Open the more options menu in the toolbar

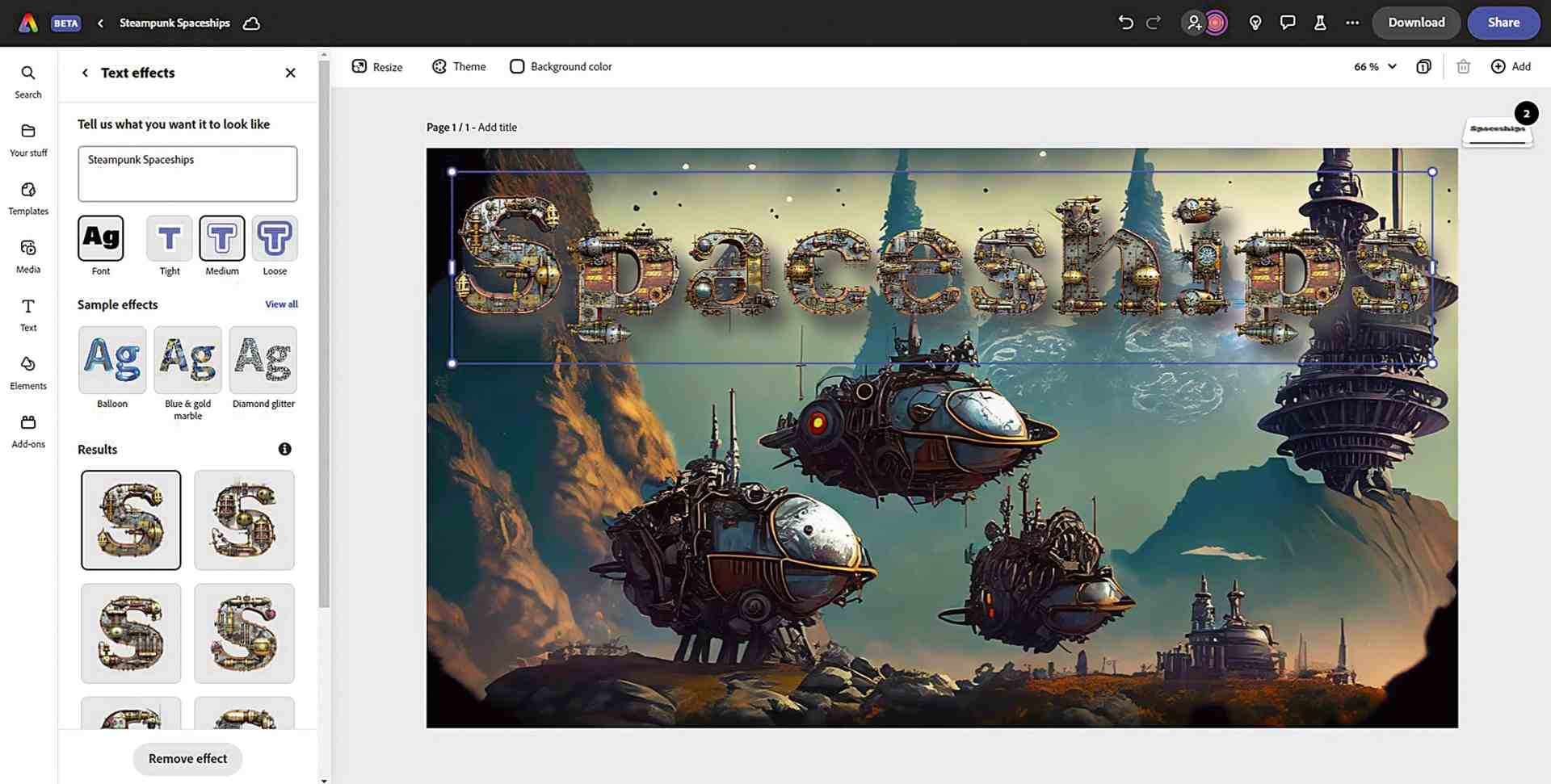tap(1352, 23)
